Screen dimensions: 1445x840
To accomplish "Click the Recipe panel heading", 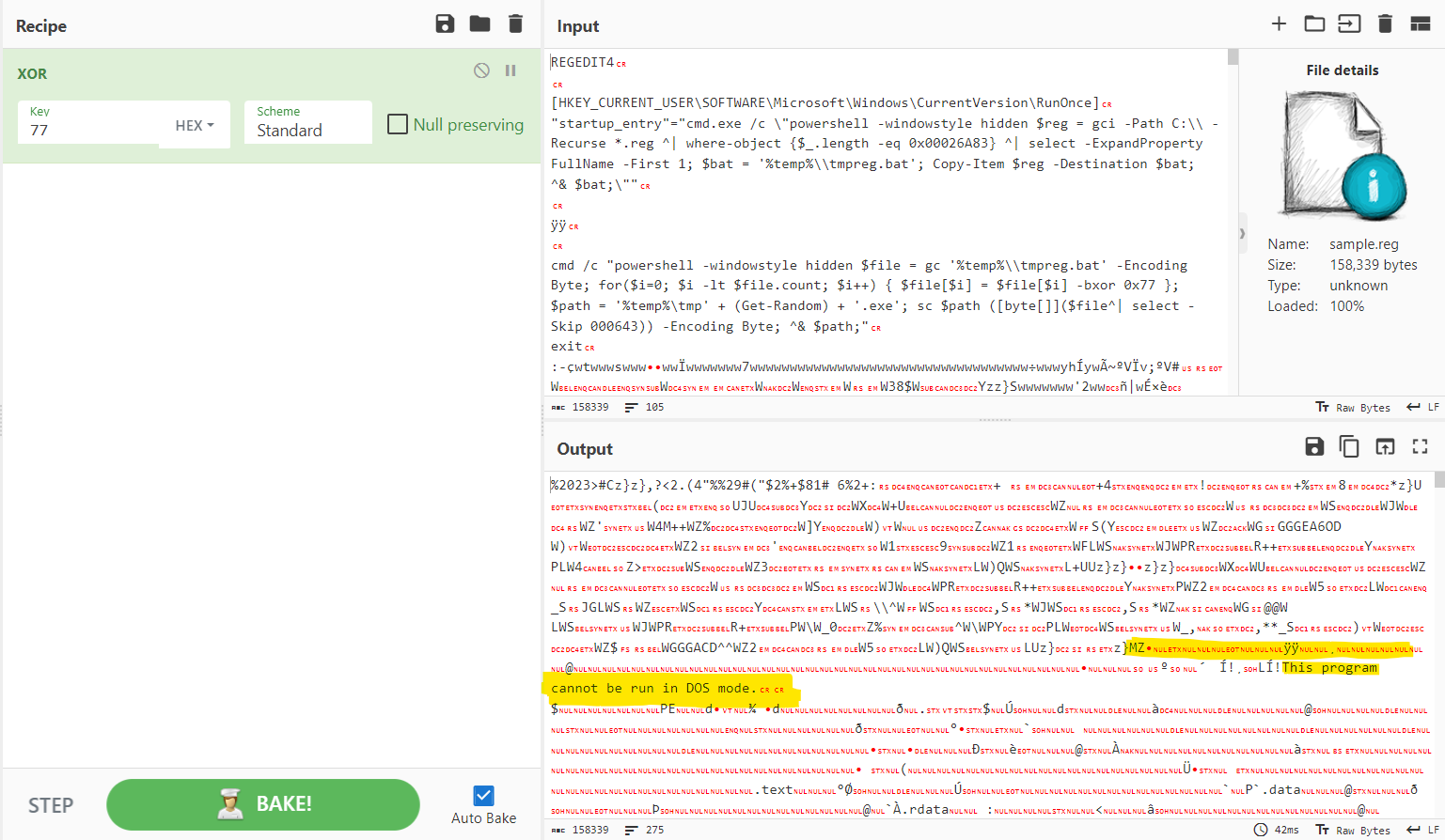I will point(41,25).
